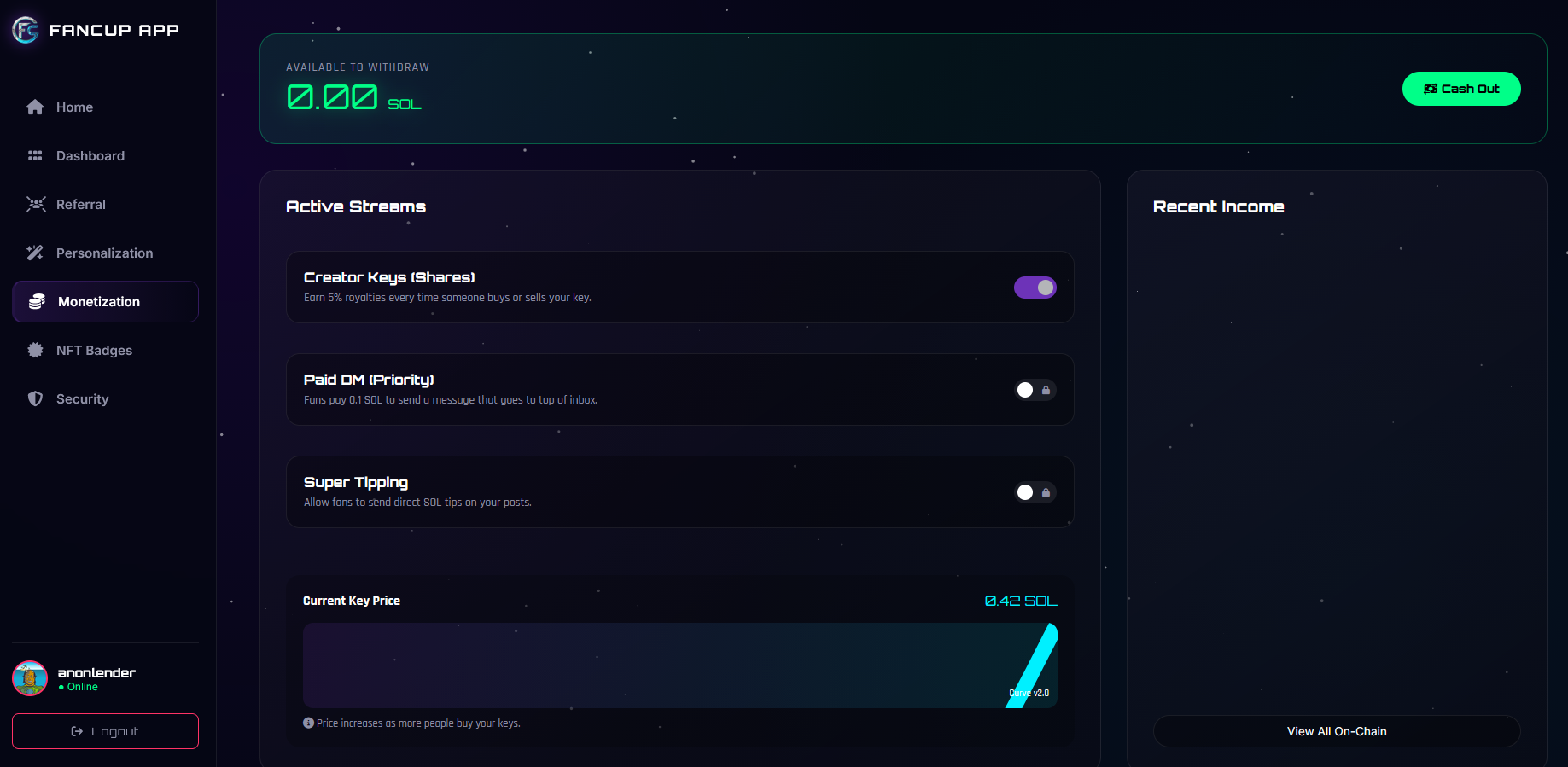
Task: Click the FanCup app logo icon
Action: (26, 30)
